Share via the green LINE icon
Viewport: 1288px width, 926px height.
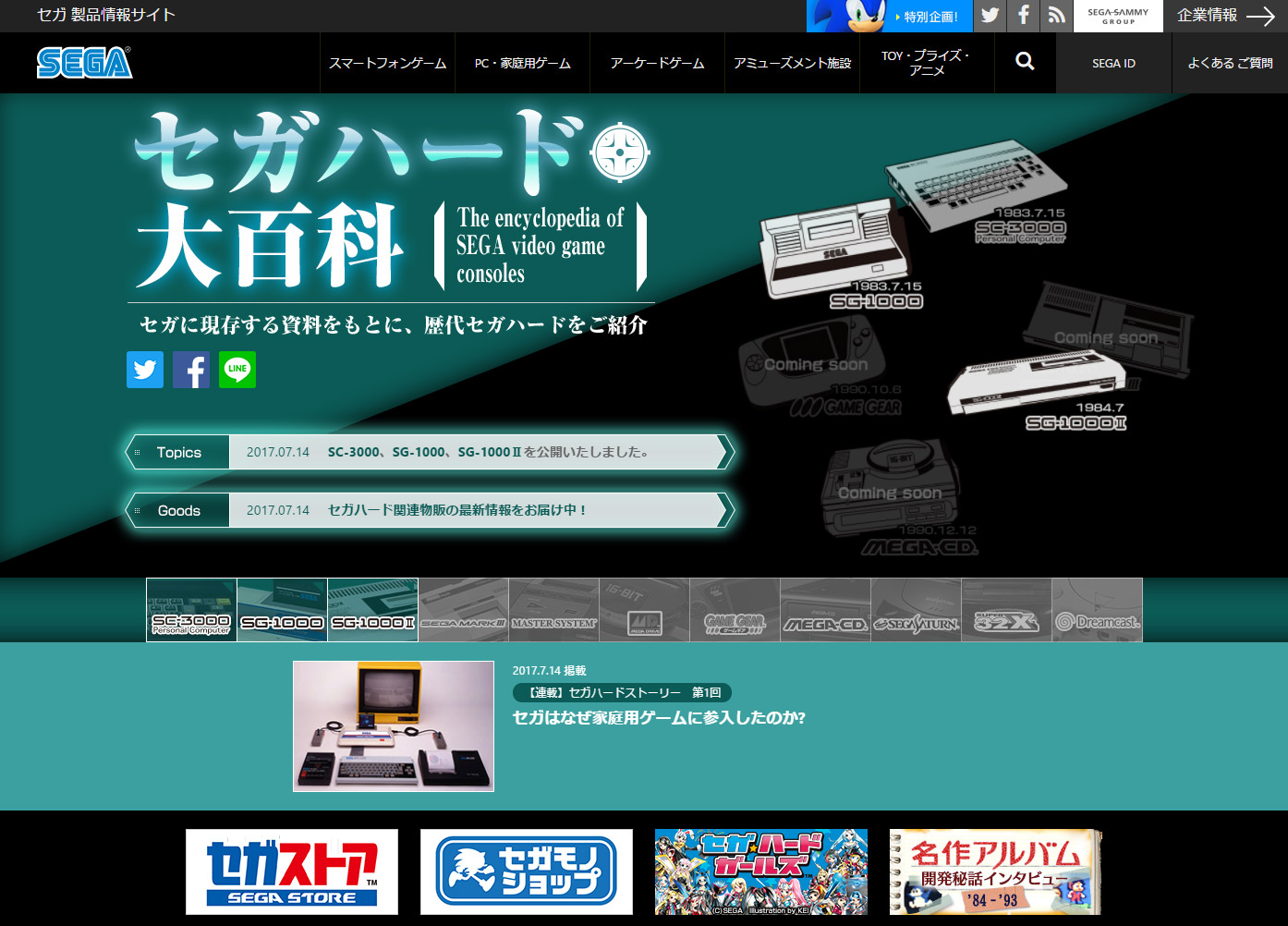pos(237,370)
